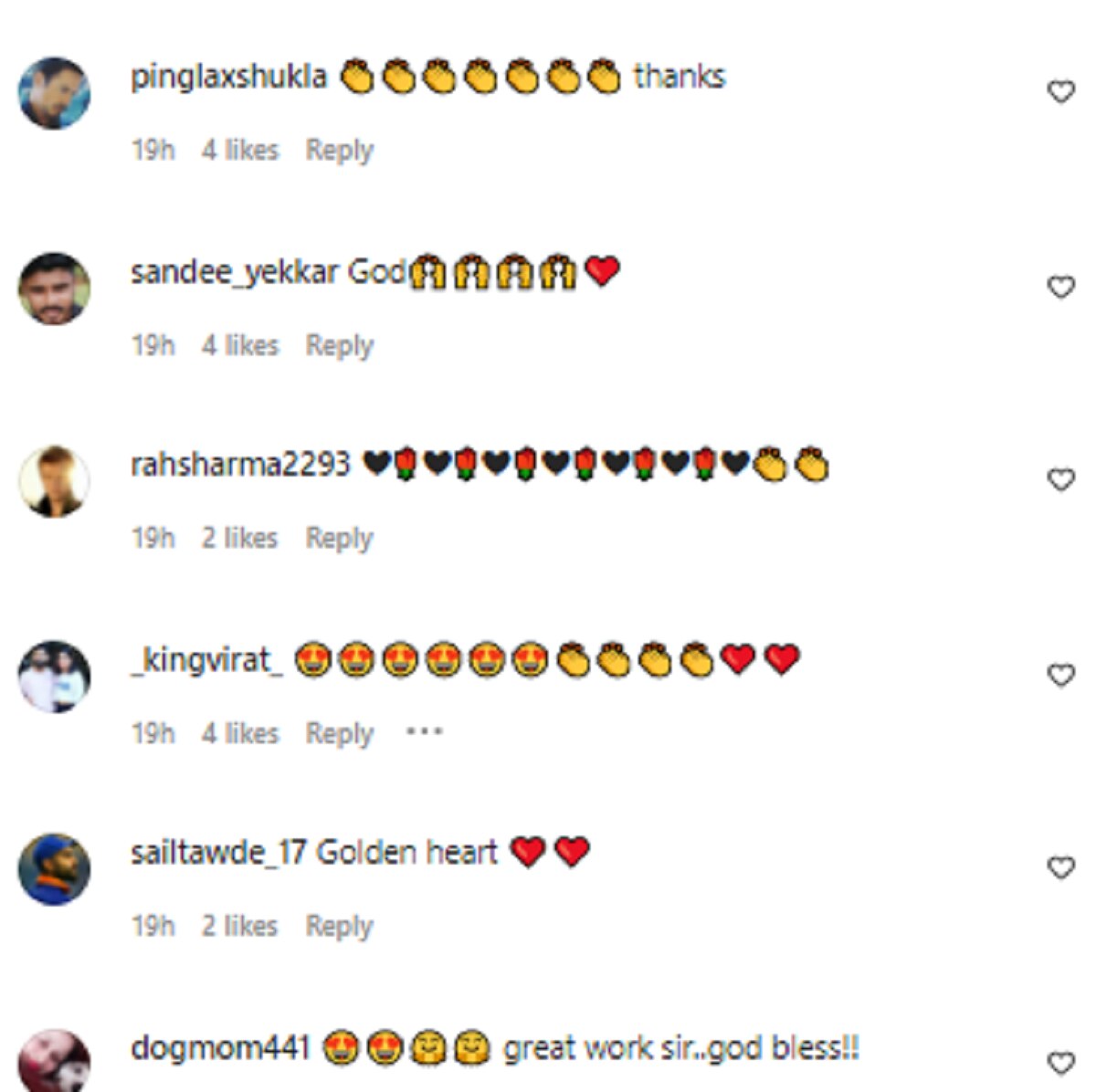The image size is (1096, 1092).
Task: Open _kingvirat_'s profile picture
Action: (x=54, y=677)
